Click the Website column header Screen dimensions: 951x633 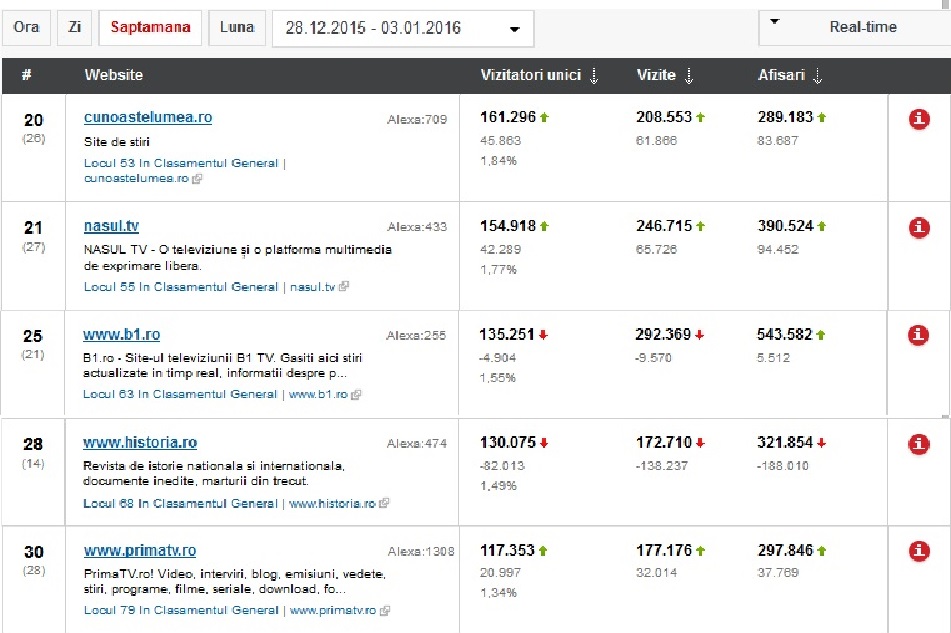114,75
